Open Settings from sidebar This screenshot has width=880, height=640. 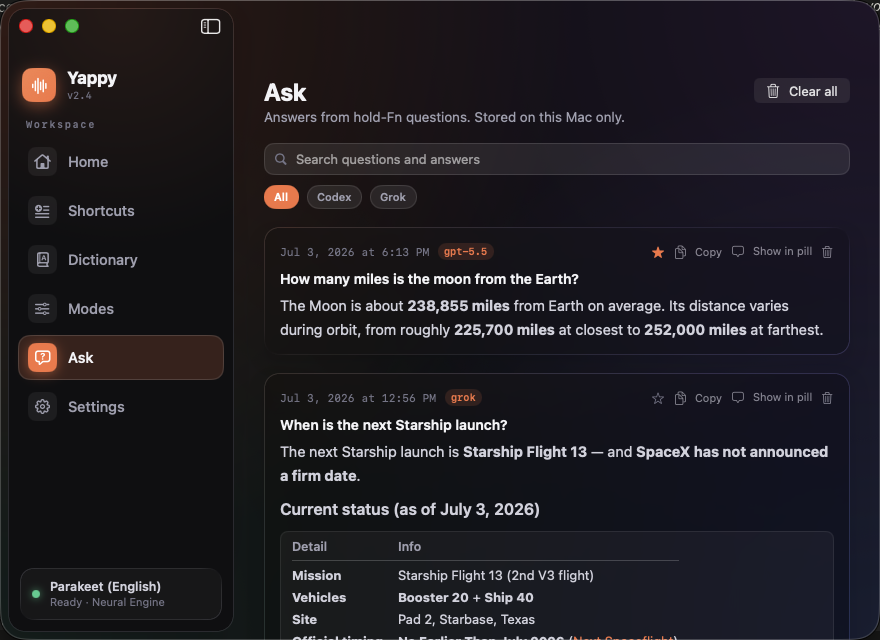click(x=121, y=406)
